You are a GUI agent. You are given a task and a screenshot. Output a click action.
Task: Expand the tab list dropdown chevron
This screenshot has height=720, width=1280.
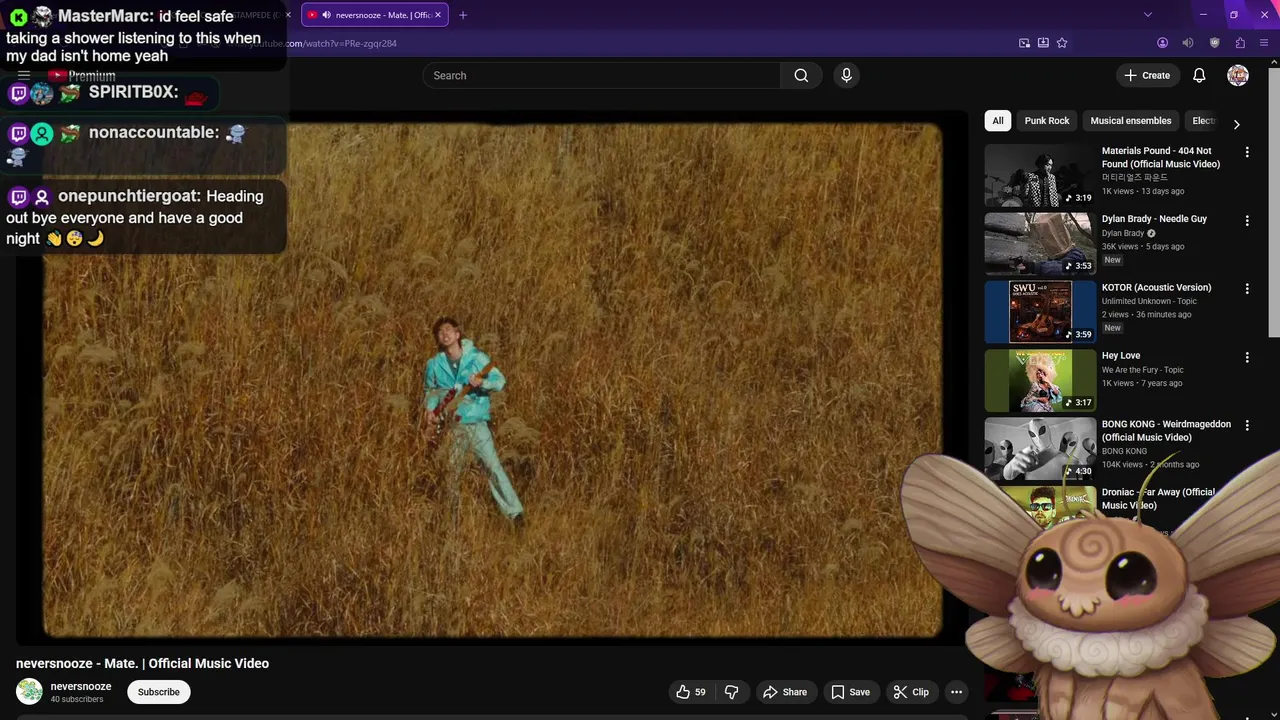(1148, 15)
